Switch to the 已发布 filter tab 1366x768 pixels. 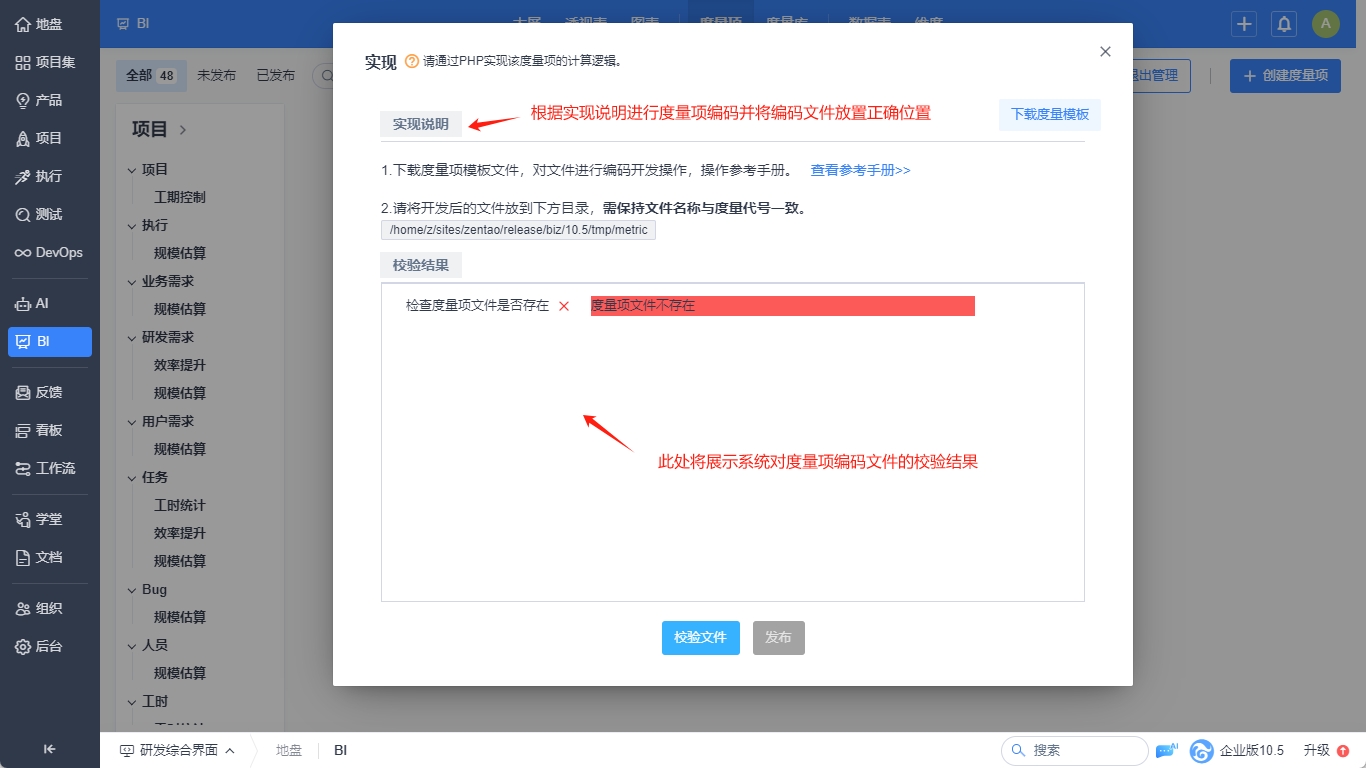[276, 76]
